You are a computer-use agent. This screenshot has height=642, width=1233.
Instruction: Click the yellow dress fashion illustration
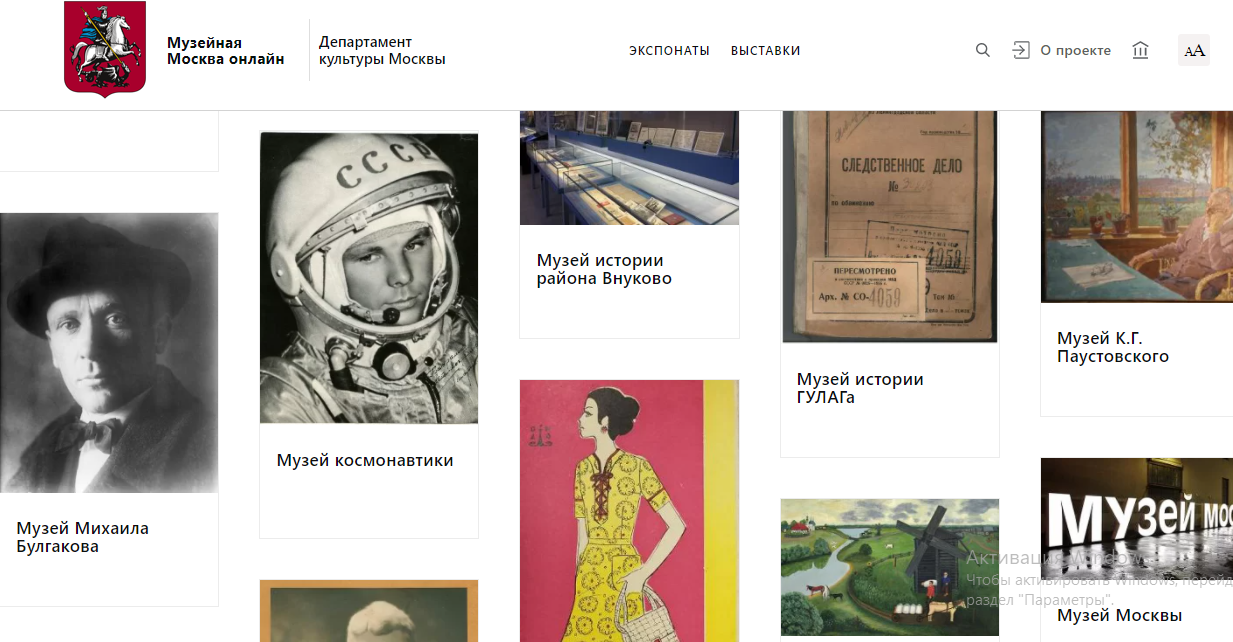tap(629, 511)
